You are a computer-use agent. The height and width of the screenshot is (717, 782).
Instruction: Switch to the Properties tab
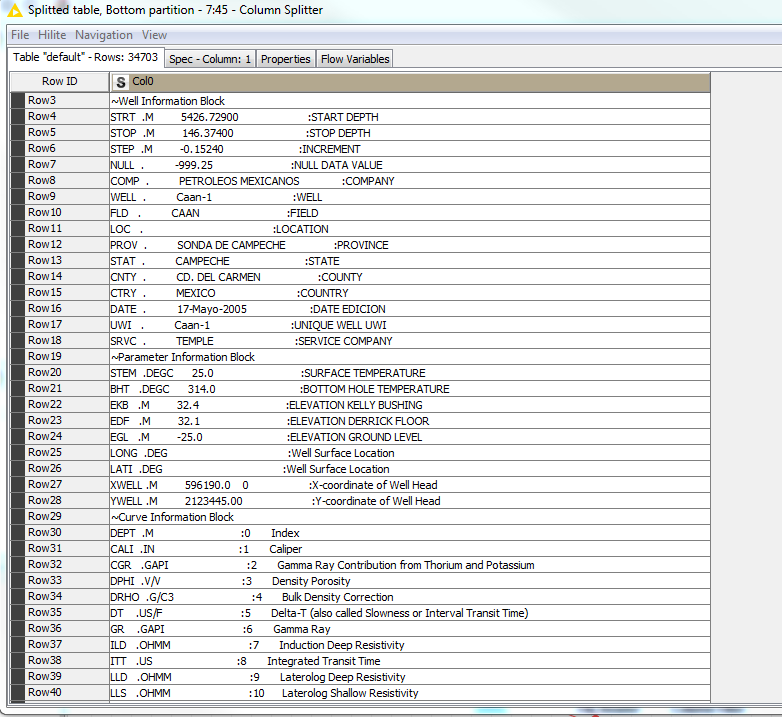286,59
